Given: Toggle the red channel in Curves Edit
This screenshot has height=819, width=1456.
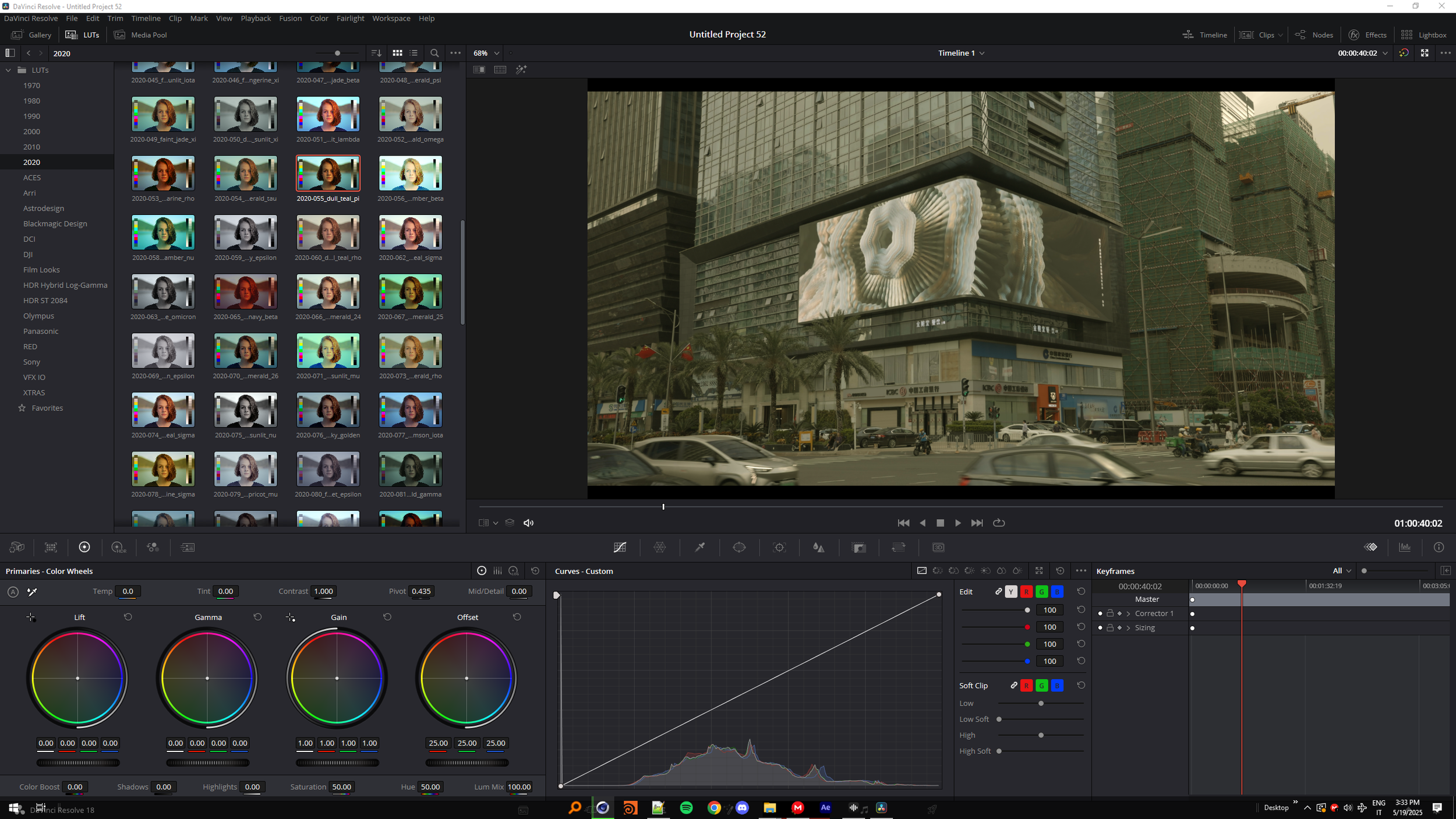Looking at the screenshot, I should point(1027,591).
